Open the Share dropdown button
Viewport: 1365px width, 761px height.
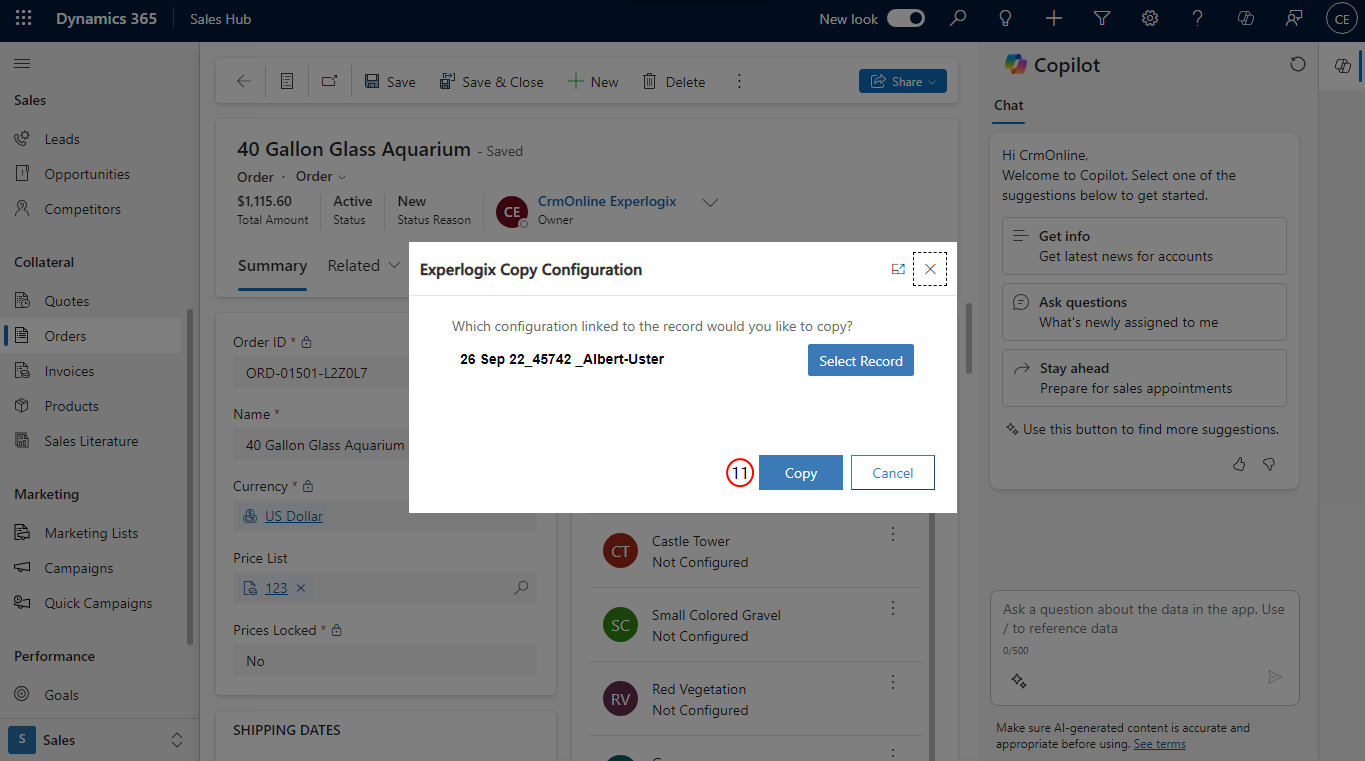(903, 81)
